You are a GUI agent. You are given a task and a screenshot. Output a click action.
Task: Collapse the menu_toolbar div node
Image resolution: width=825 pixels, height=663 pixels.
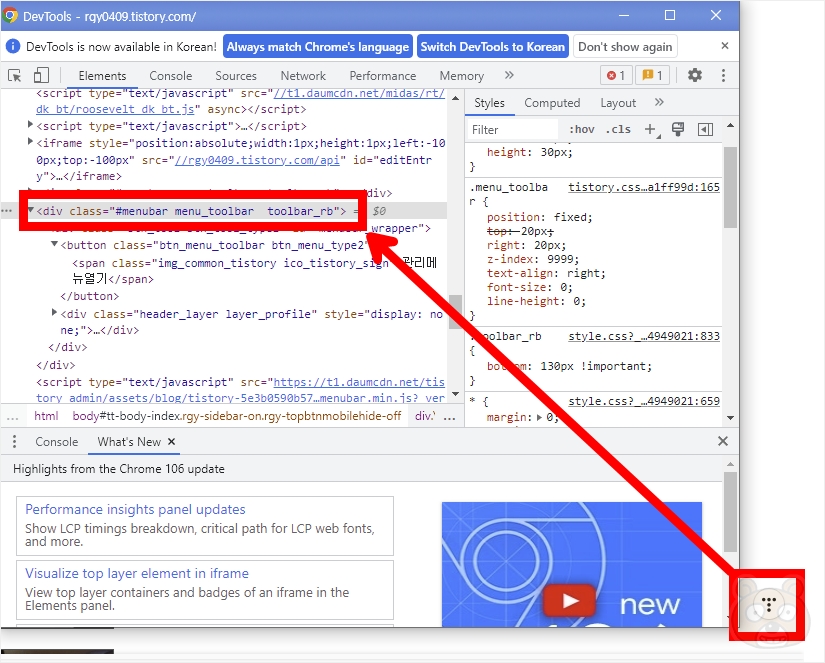tap(31, 210)
